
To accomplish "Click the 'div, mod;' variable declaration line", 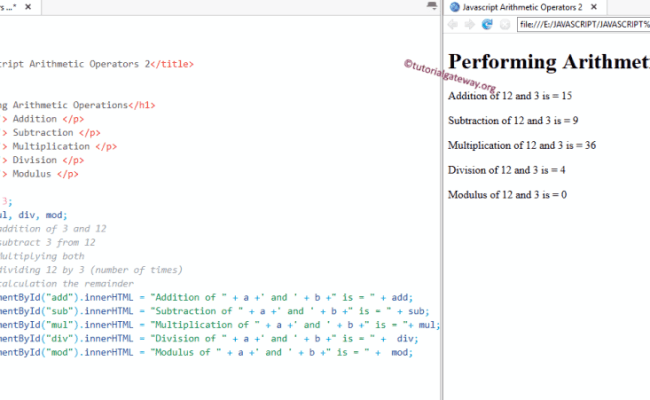I will [x=34, y=215].
